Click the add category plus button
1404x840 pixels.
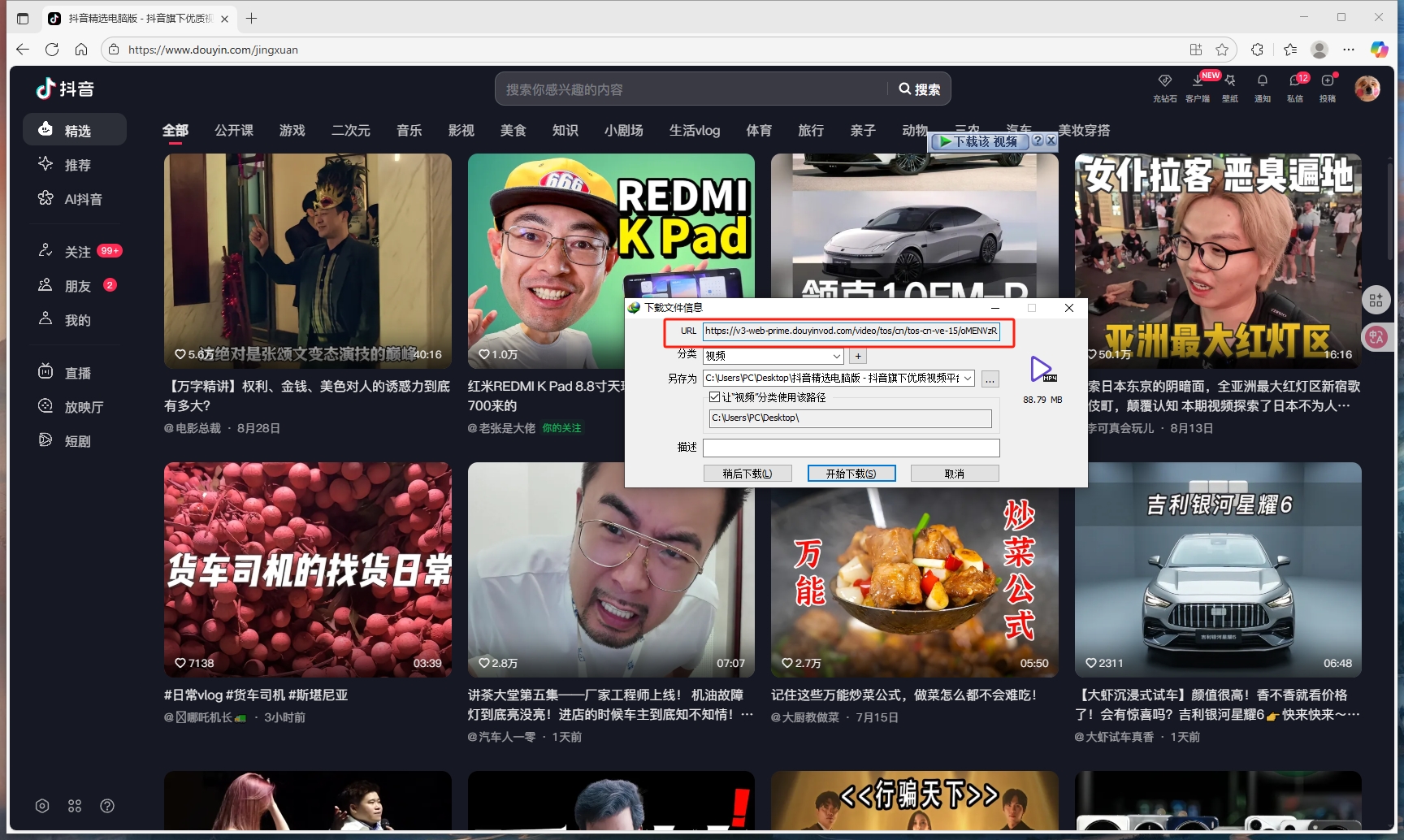tap(858, 356)
